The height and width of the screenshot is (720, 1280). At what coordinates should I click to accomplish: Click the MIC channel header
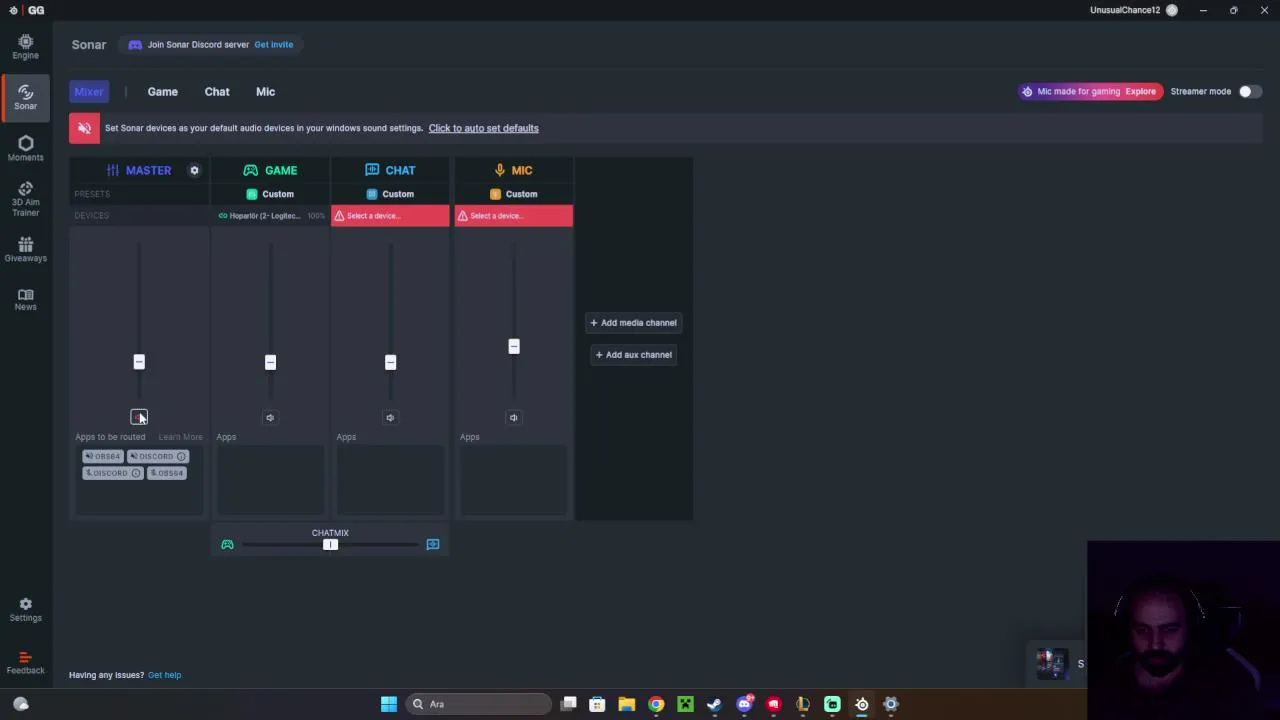[513, 170]
